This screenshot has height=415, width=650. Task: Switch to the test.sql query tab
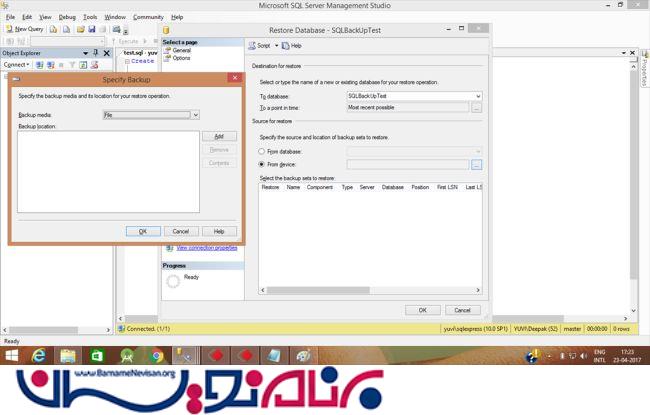(140, 53)
